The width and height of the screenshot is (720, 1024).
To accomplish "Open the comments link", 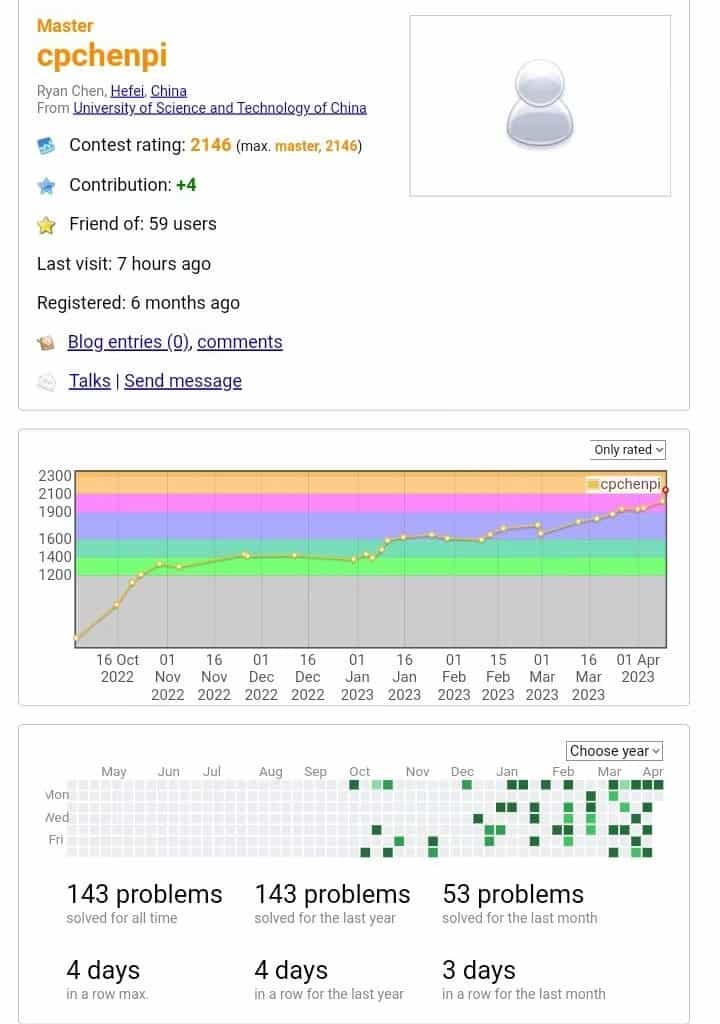I will (240, 342).
